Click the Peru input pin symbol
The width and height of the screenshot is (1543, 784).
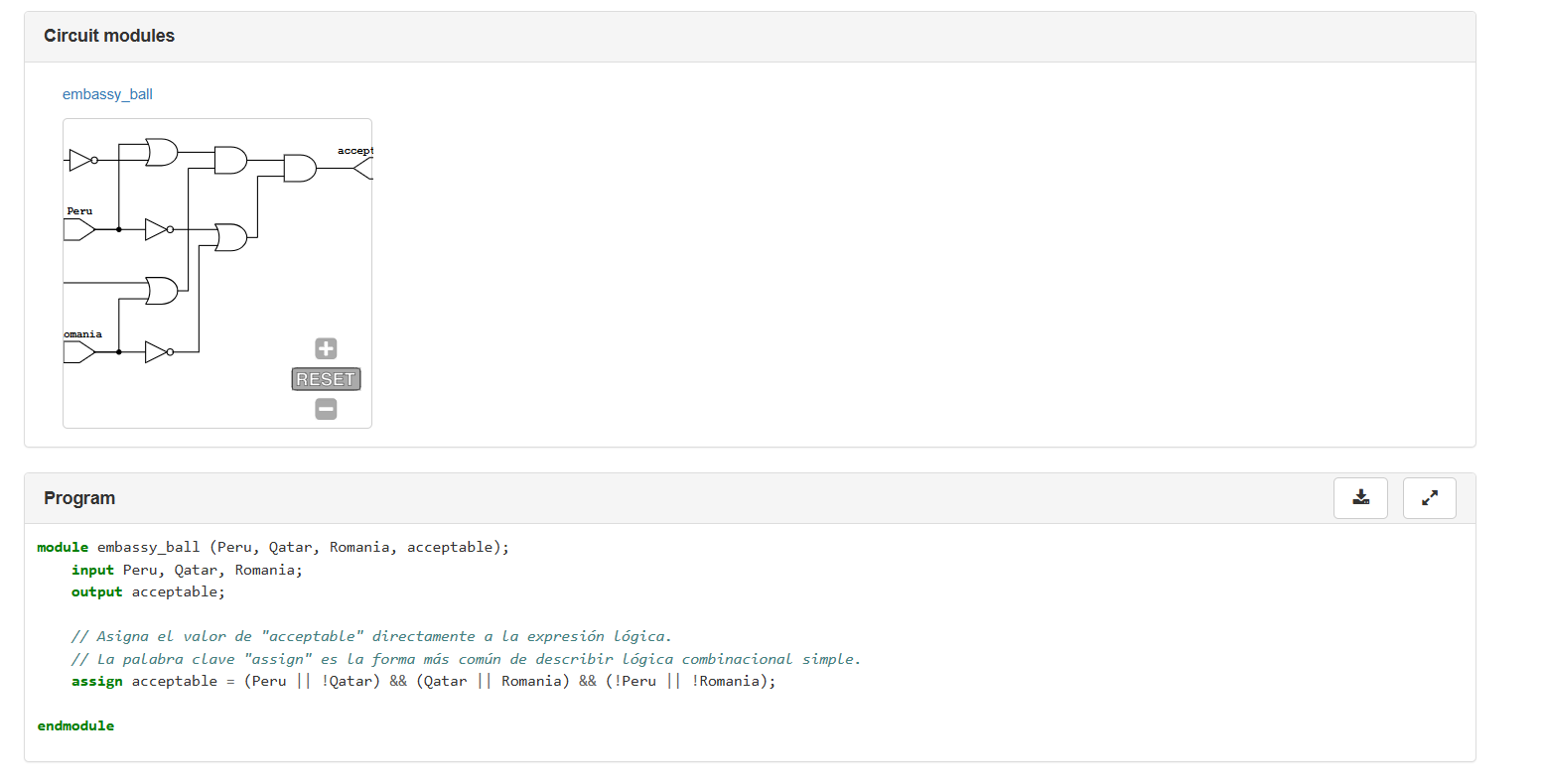(x=78, y=229)
